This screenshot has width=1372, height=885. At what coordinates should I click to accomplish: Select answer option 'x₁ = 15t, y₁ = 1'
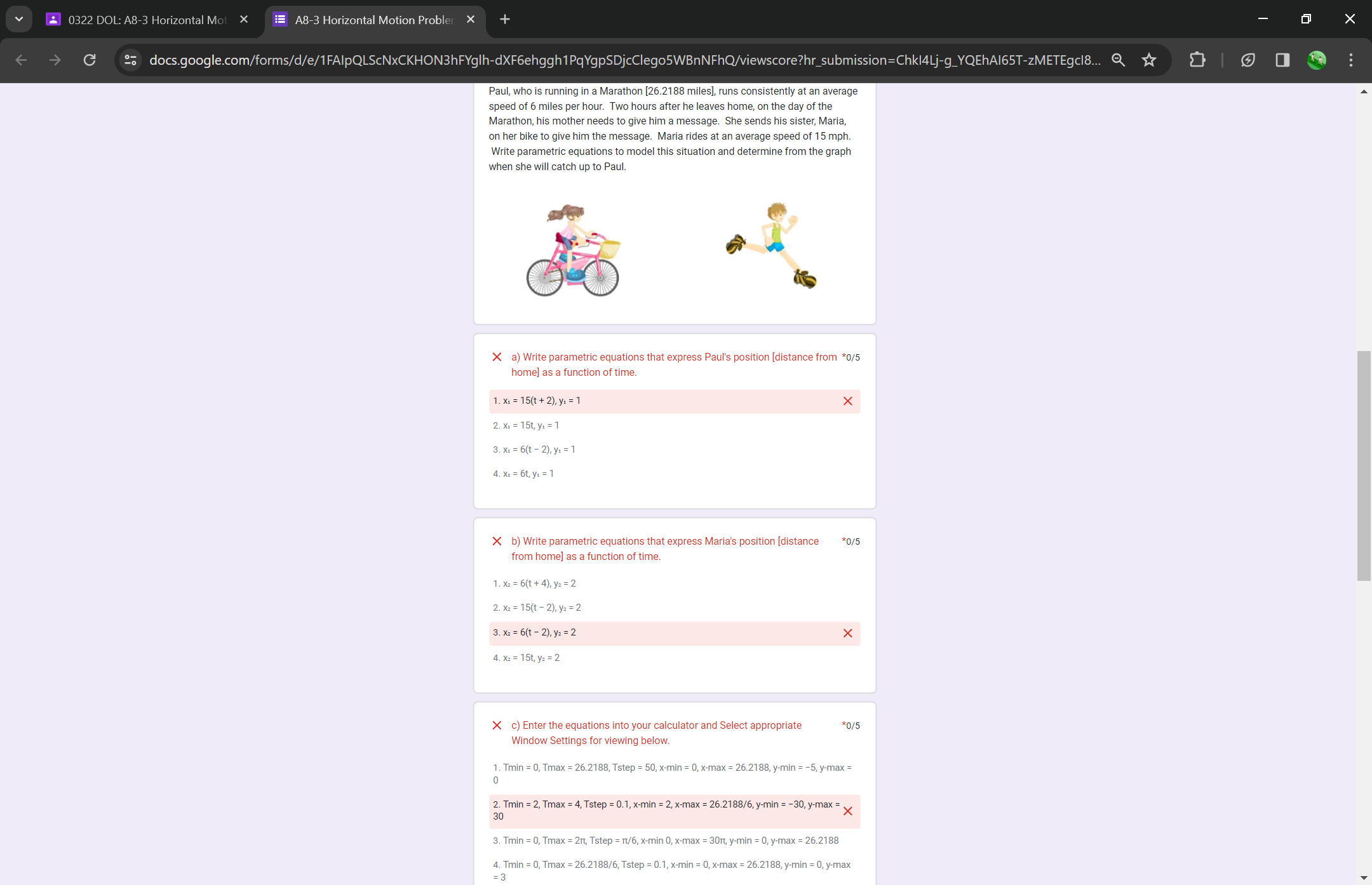click(526, 425)
